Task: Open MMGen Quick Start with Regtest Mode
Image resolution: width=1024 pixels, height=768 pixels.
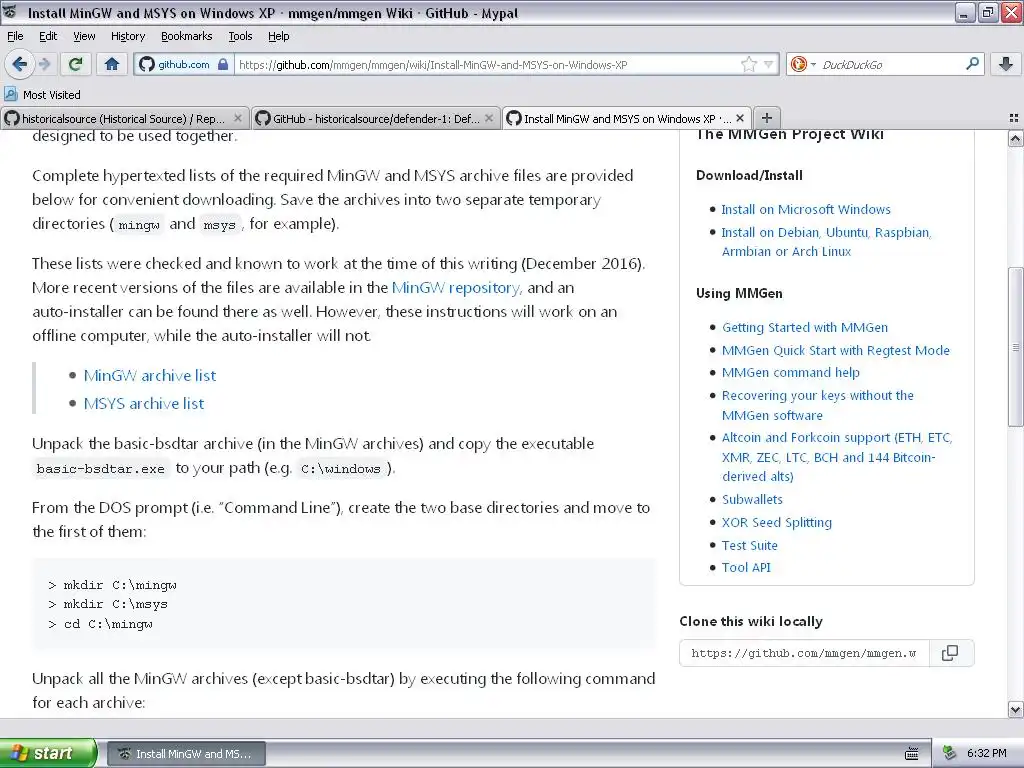Action: pos(835,350)
